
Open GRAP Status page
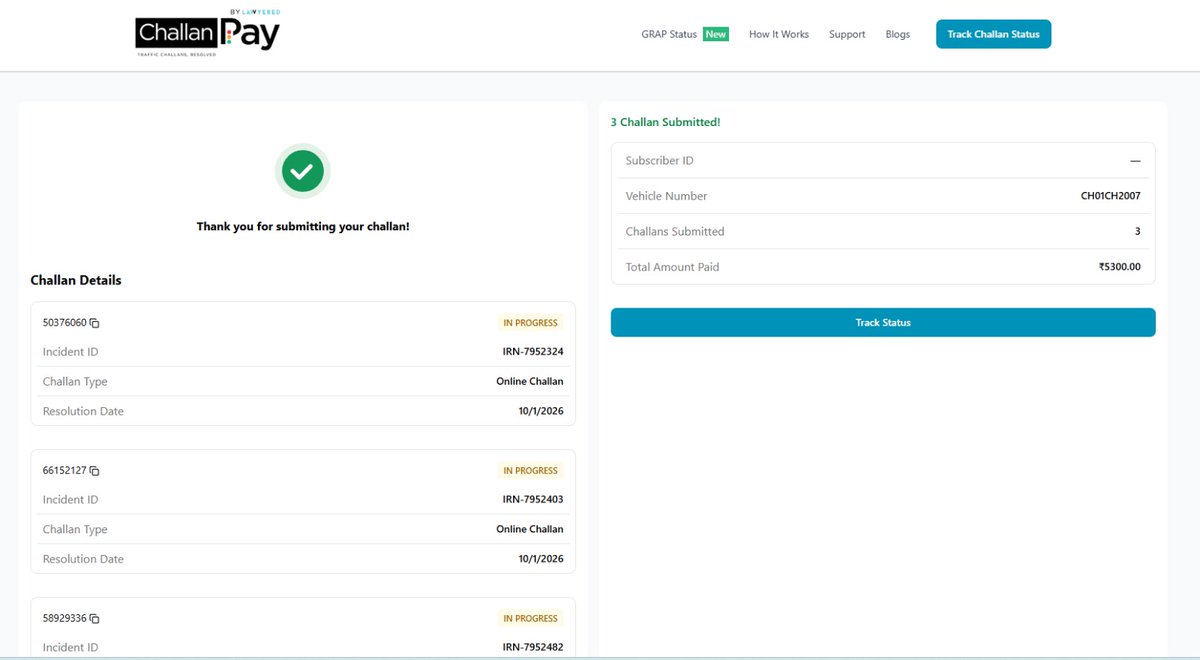(x=669, y=34)
